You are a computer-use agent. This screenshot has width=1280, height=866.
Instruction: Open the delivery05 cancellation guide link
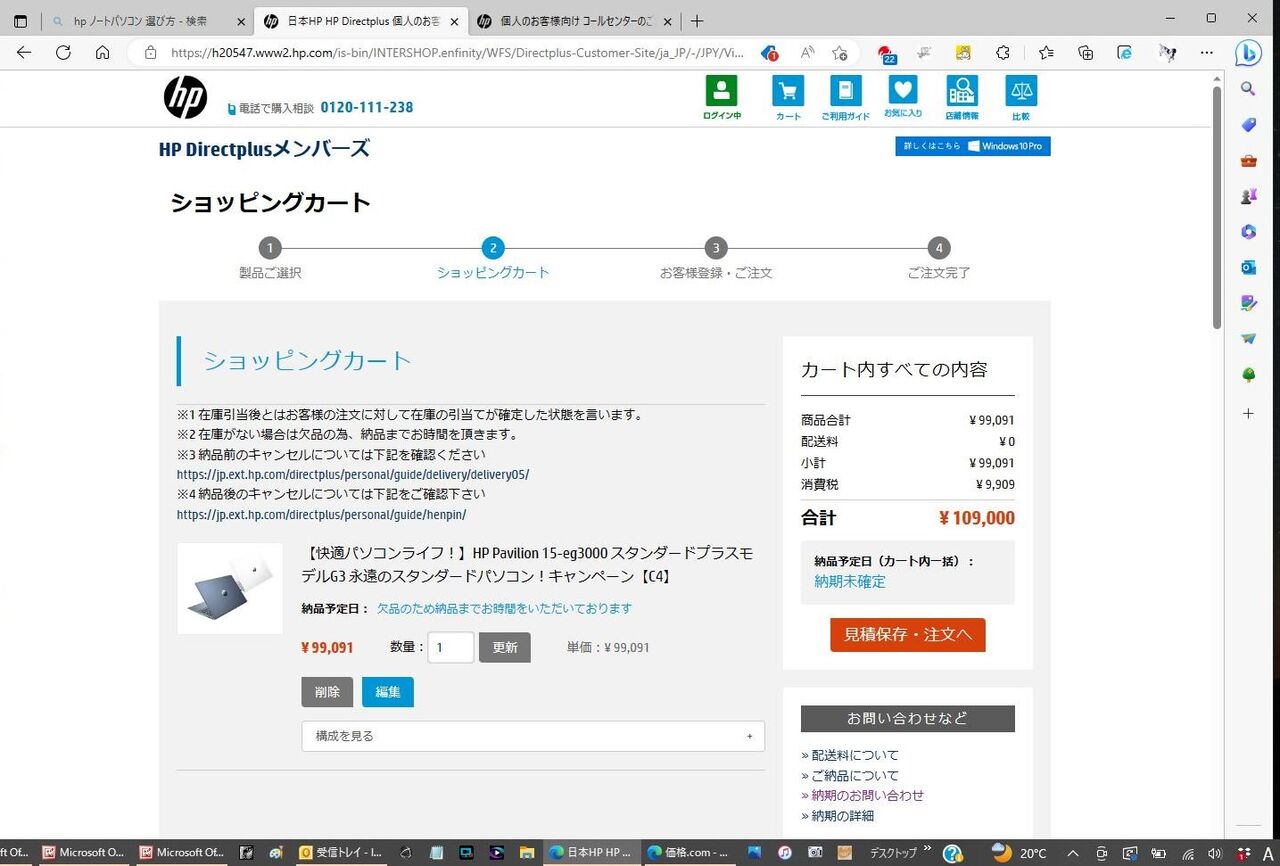[x=353, y=474]
